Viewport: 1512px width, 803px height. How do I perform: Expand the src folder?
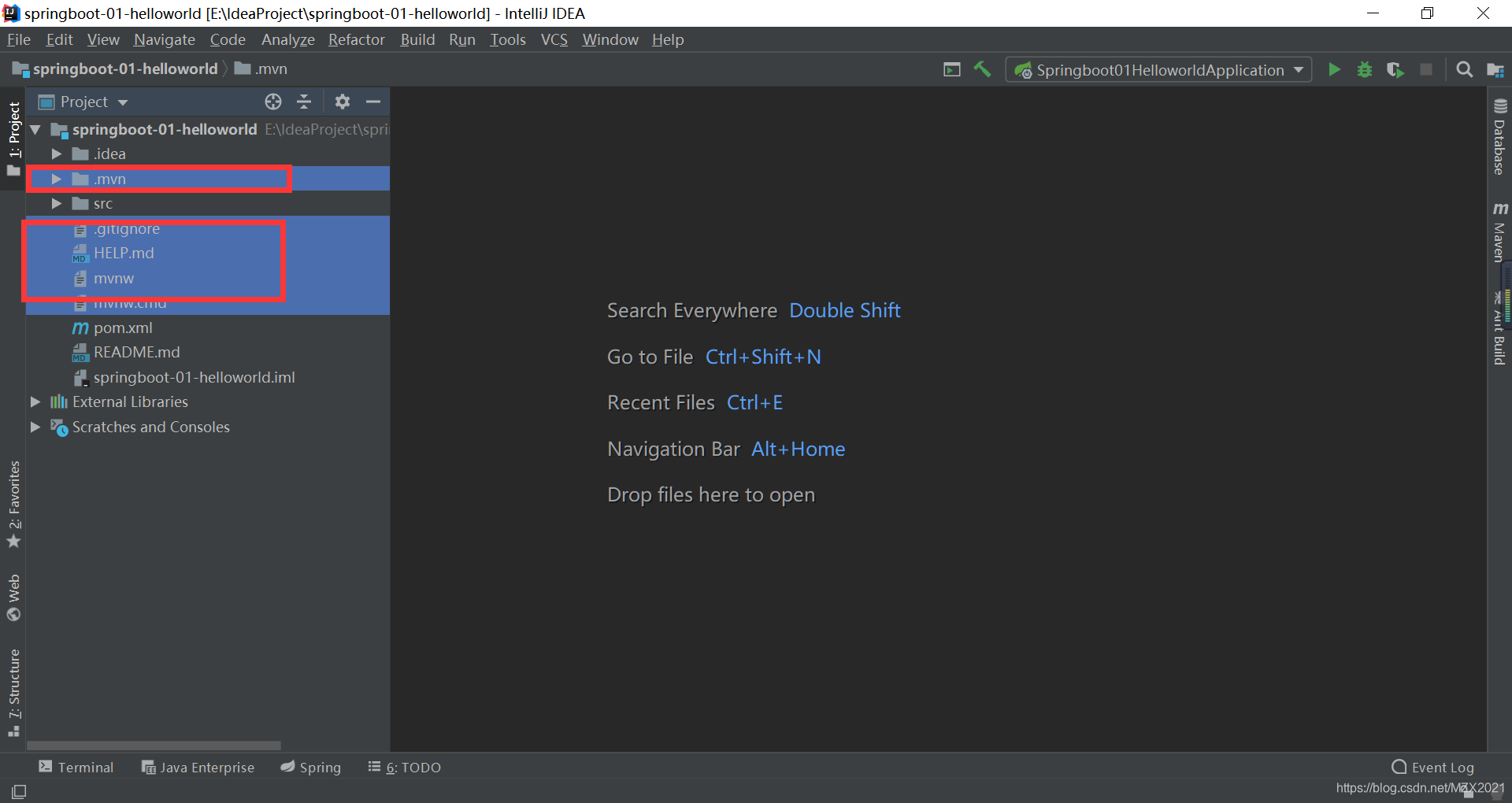point(56,203)
